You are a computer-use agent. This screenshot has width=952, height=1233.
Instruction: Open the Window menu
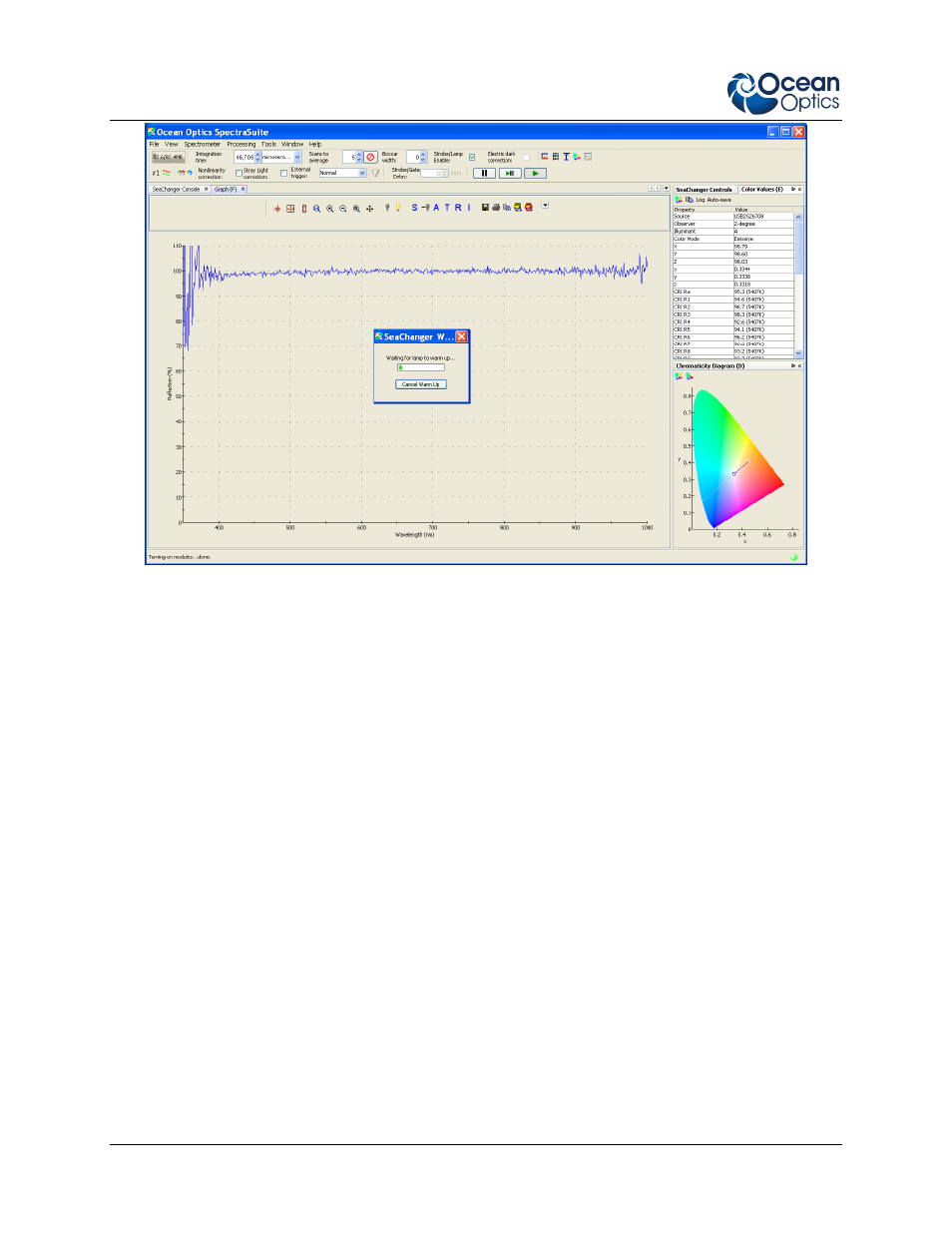point(292,144)
